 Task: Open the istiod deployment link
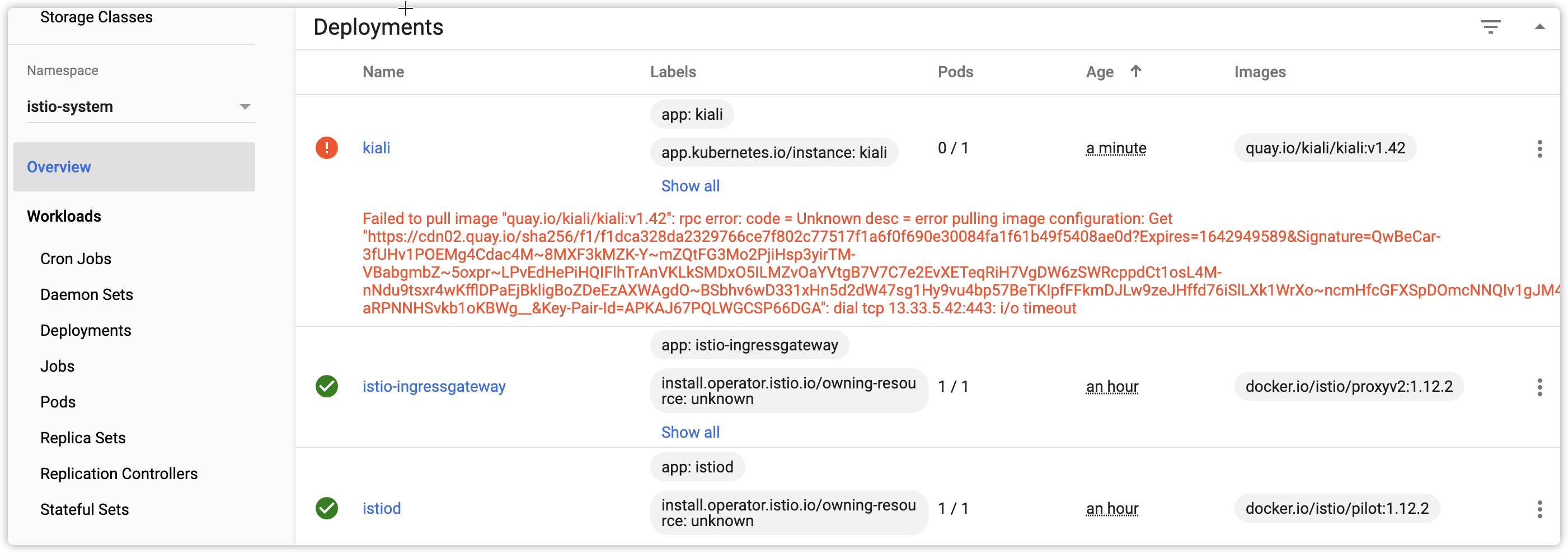click(382, 508)
